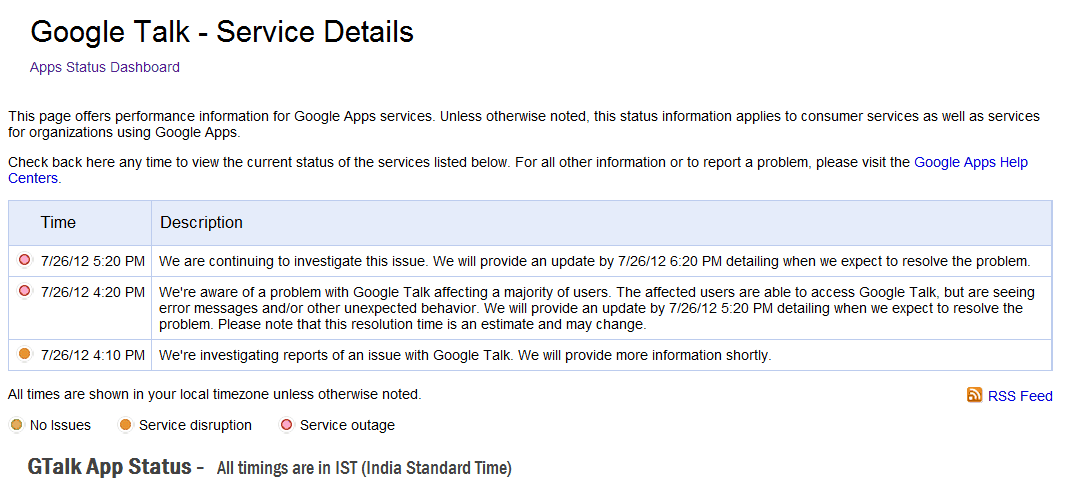Screen dimensions: 1074x497
Task: Click the orange disruption icon for 4:10 PM
Action: pos(25,355)
